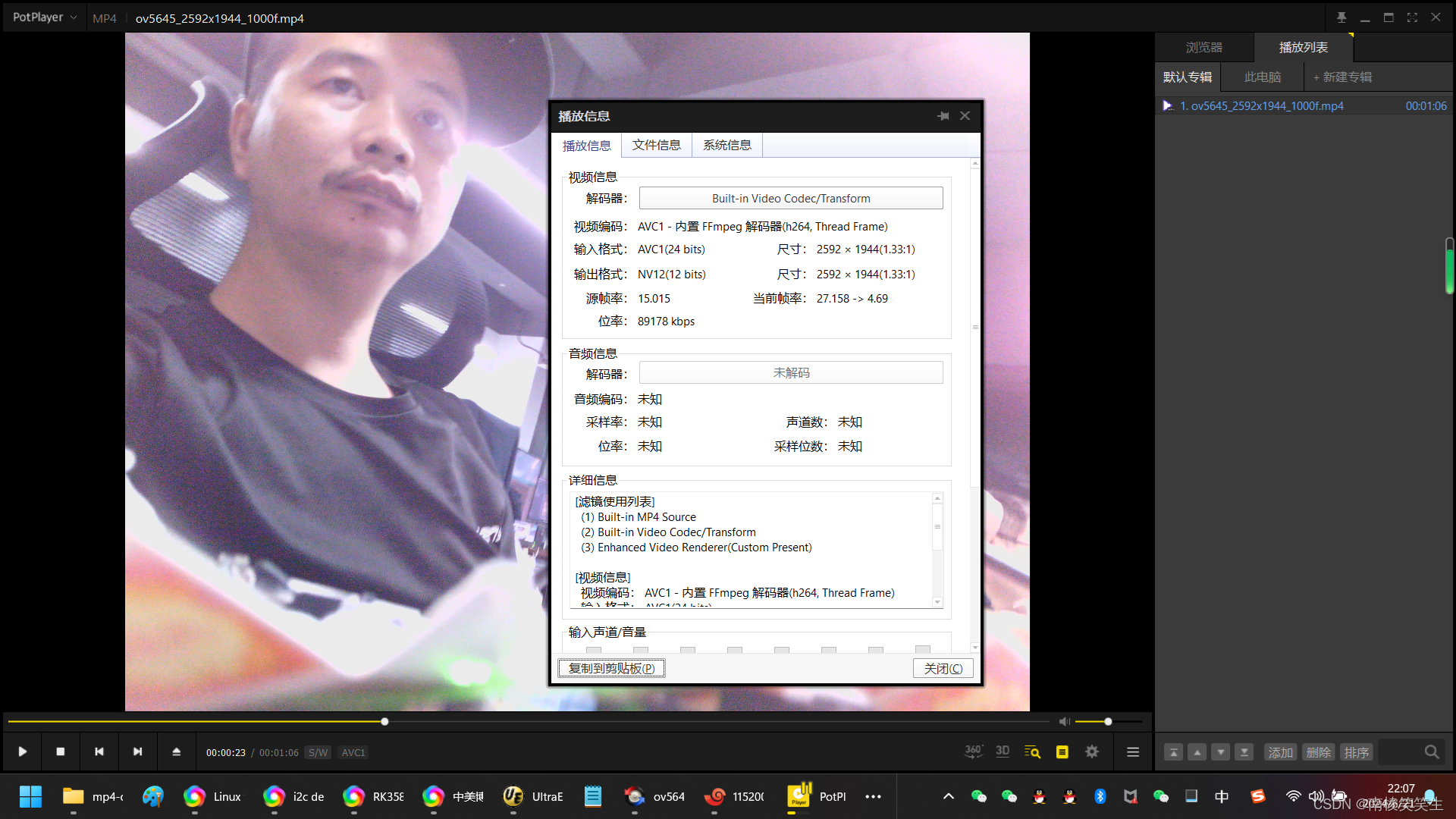
Task: Click the playlist search magnifier icon
Action: (x=1432, y=752)
